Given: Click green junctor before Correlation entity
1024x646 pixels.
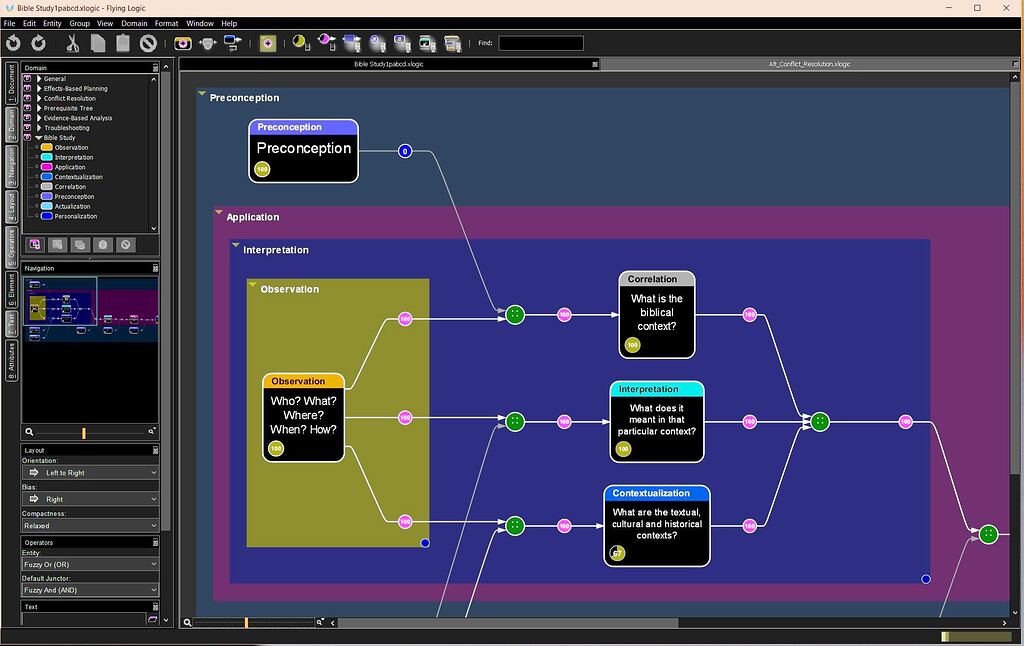Looking at the screenshot, I should (x=515, y=315).
